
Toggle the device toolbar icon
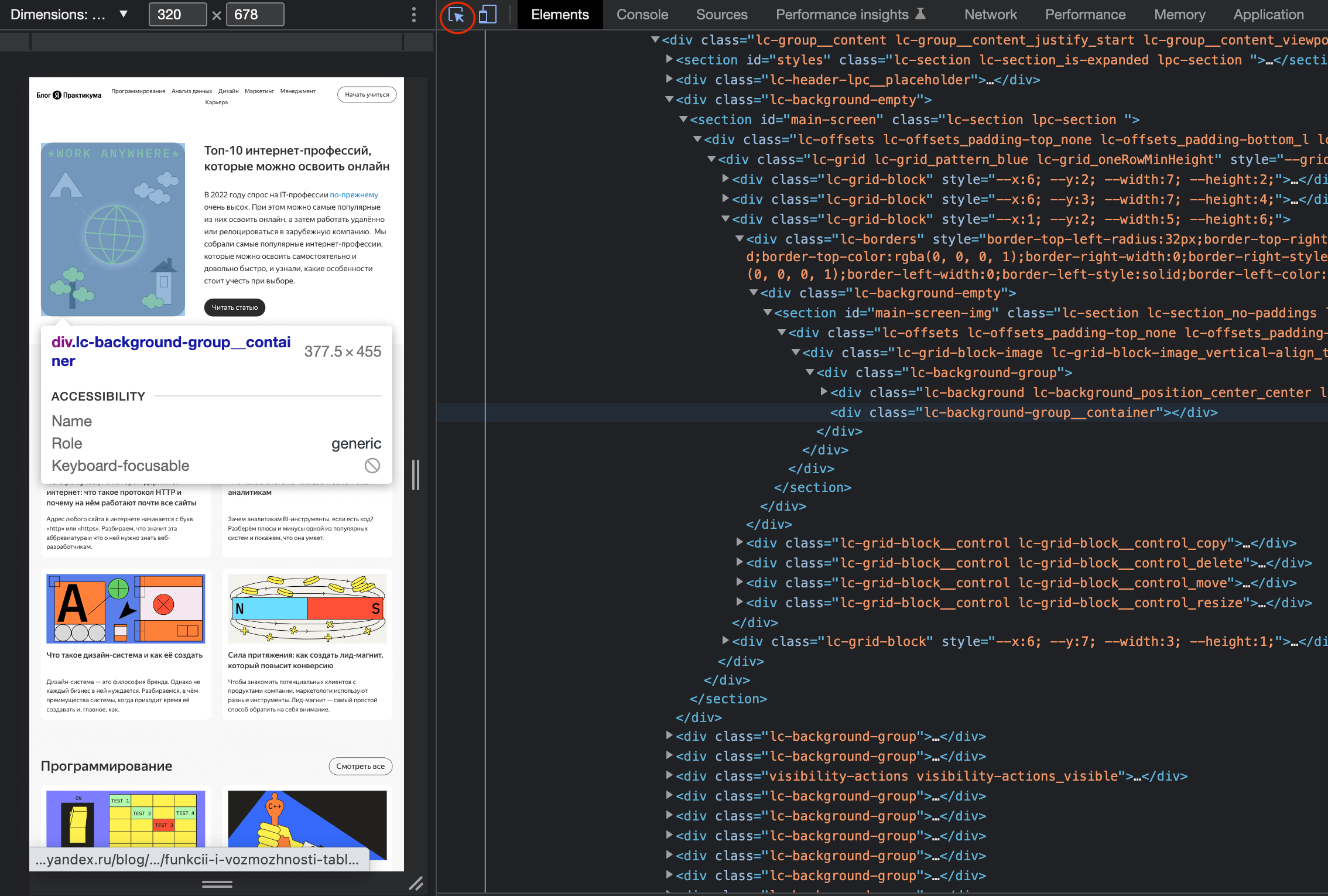pos(487,15)
